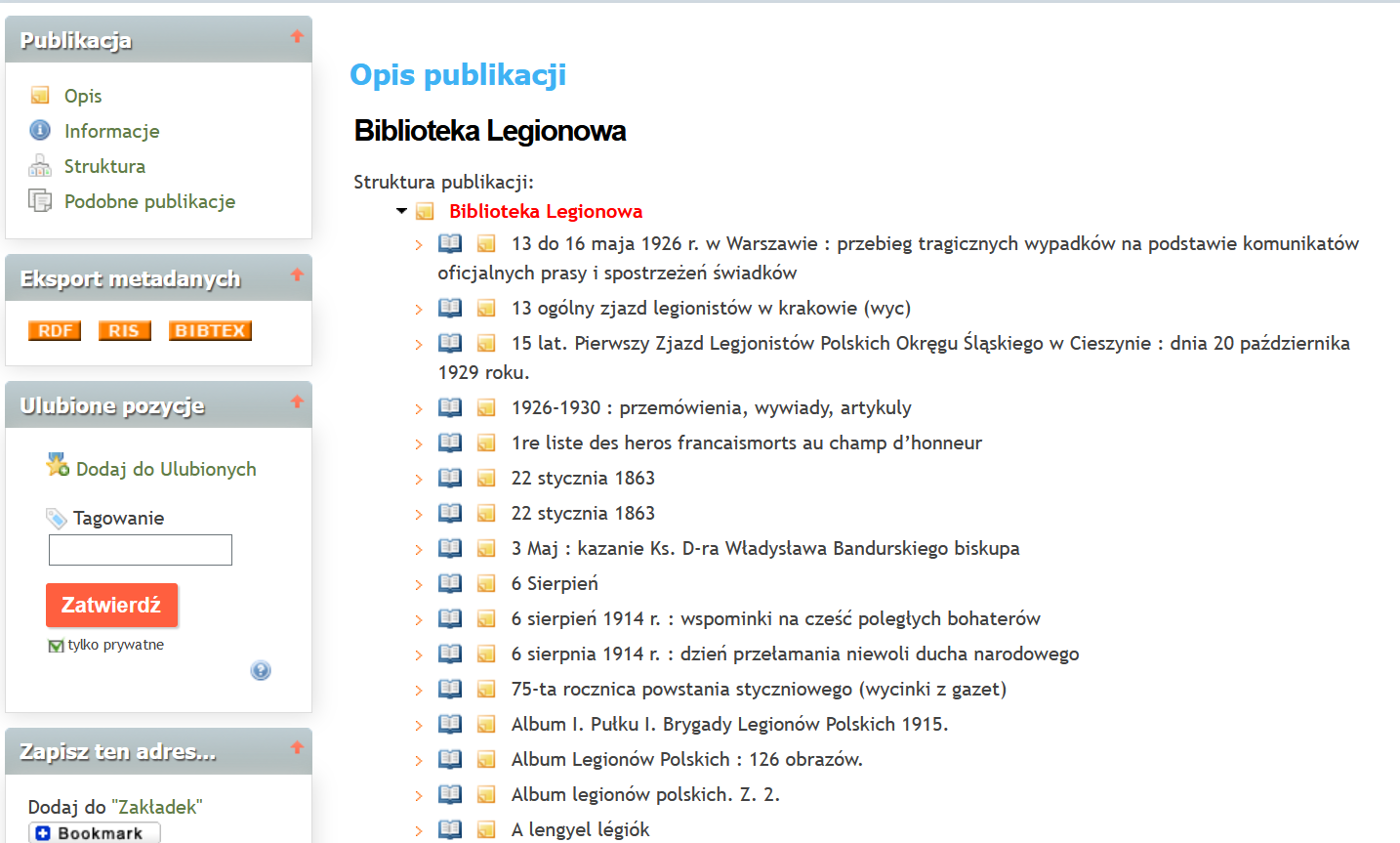The image size is (1400, 843).
Task: Toggle the 'tylko prywatne' checkbox
Action: (x=56, y=646)
